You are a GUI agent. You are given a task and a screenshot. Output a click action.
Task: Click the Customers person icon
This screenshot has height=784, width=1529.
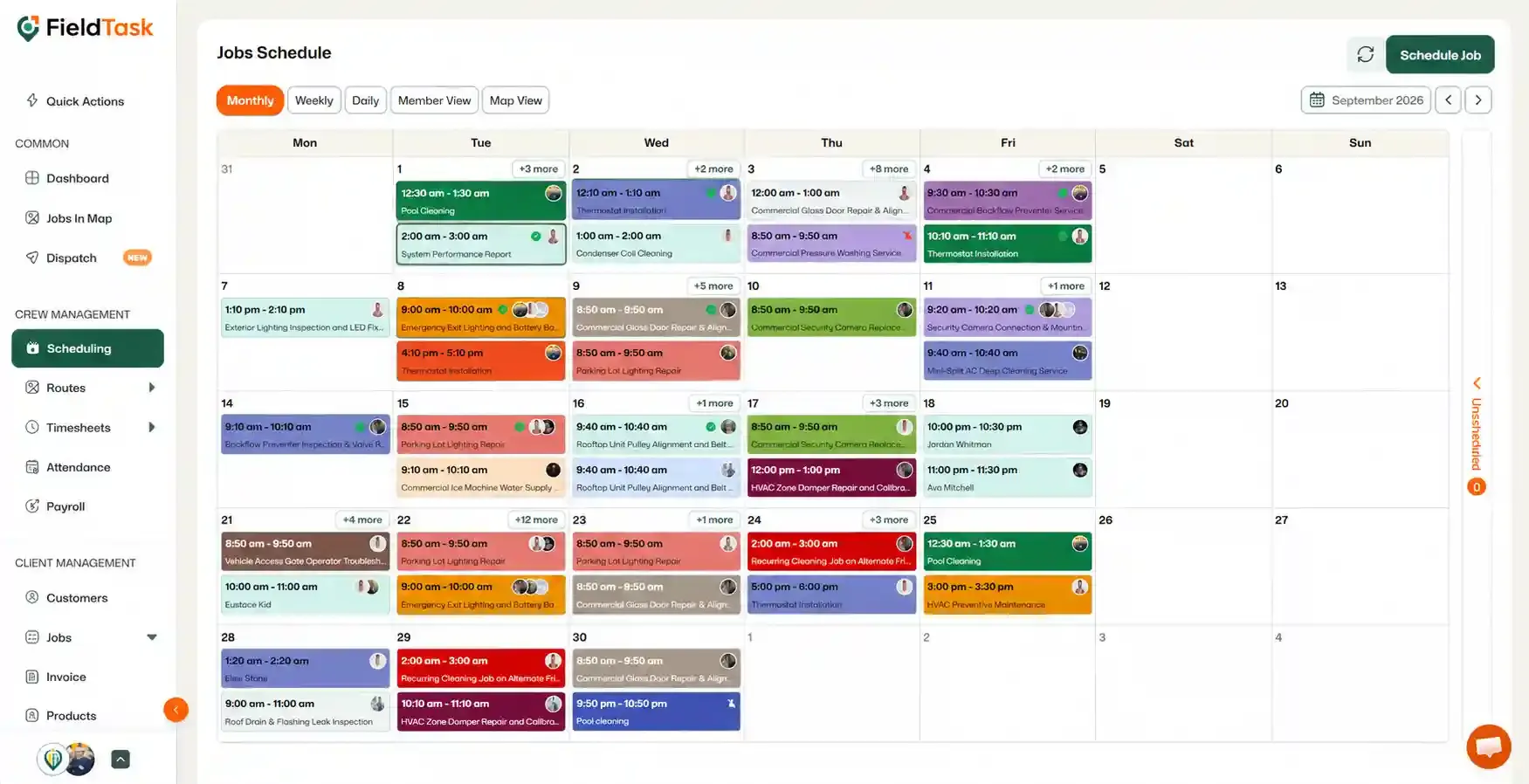click(32, 597)
